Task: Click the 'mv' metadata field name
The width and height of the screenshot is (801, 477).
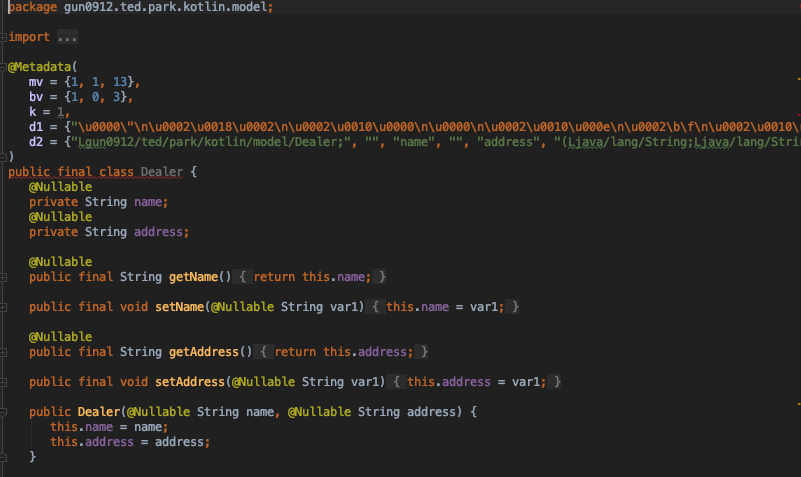Action: (36, 82)
